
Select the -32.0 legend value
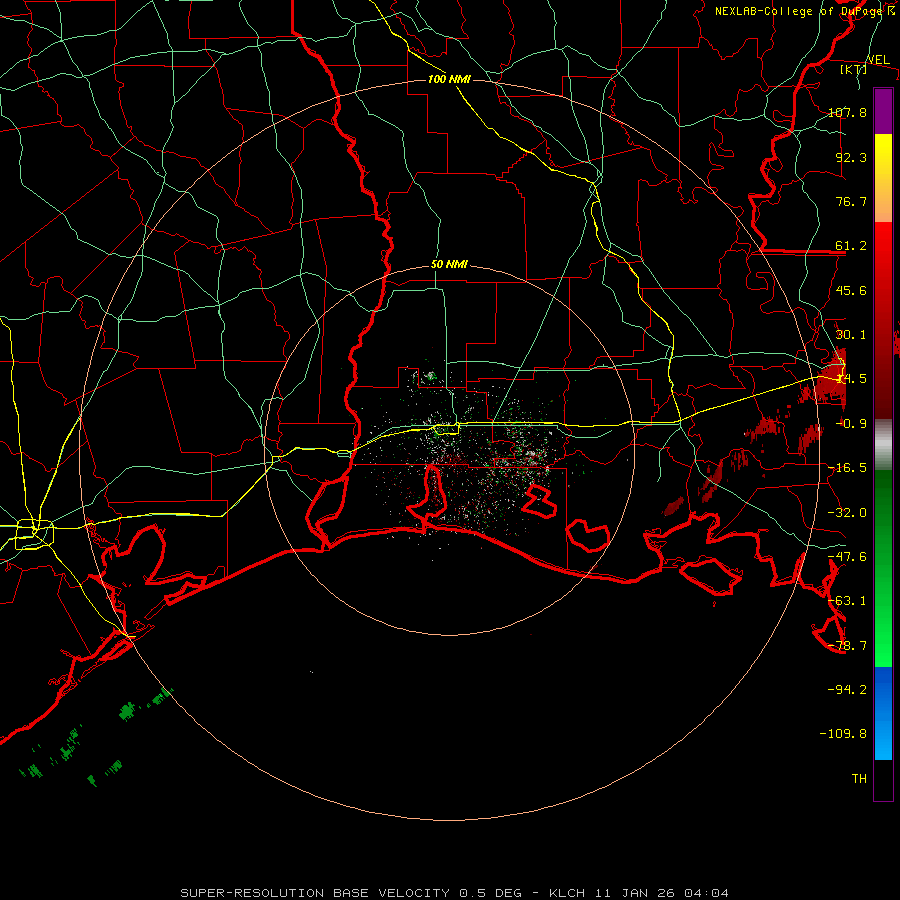847,513
